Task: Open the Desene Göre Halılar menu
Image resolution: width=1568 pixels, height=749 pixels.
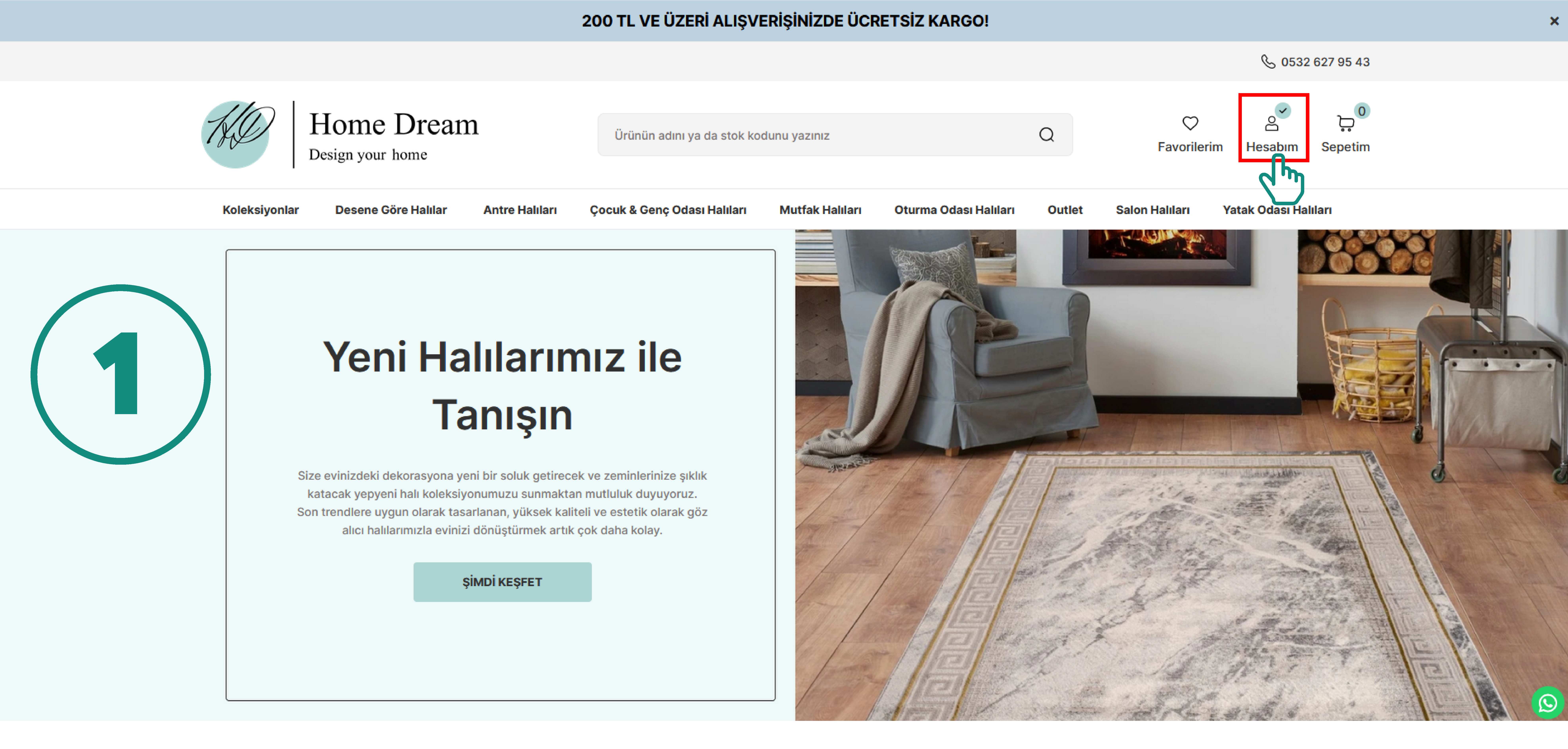Action: point(391,210)
